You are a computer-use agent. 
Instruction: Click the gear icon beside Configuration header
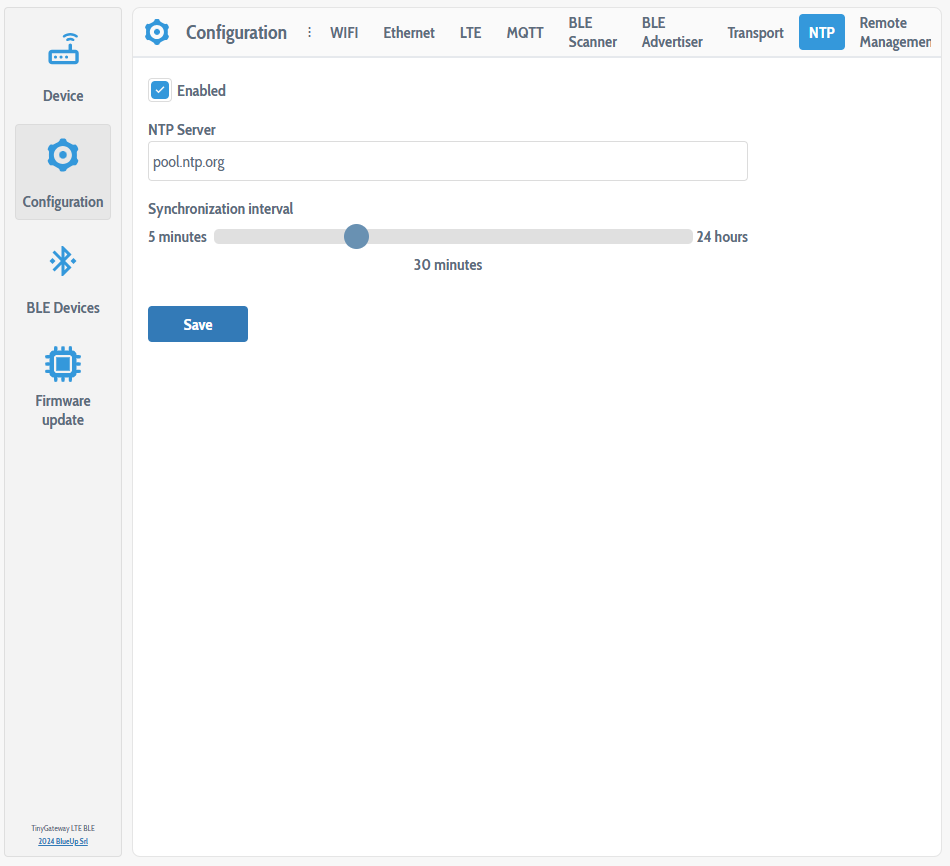157,32
